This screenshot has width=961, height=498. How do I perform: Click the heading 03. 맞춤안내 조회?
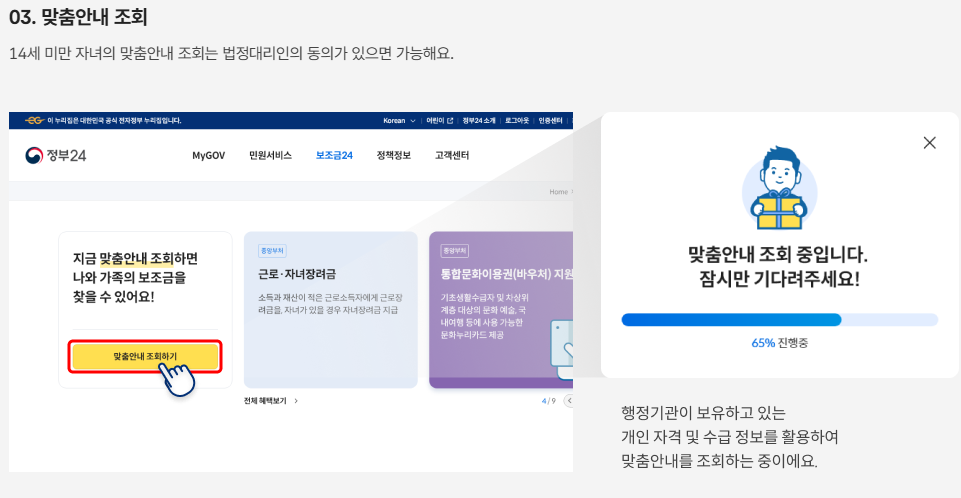click(78, 17)
